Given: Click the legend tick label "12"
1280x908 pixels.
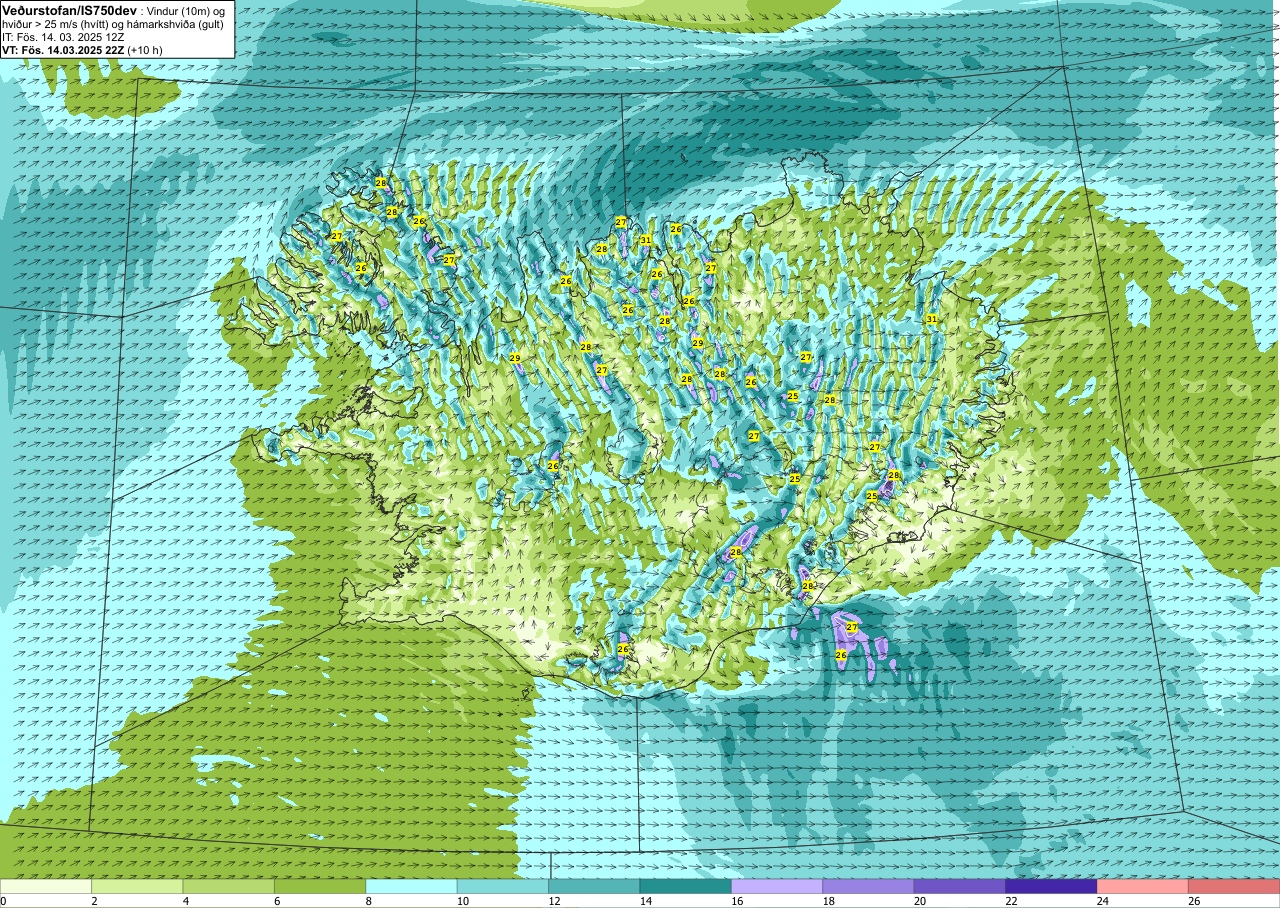Looking at the screenshot, I should (555, 901).
